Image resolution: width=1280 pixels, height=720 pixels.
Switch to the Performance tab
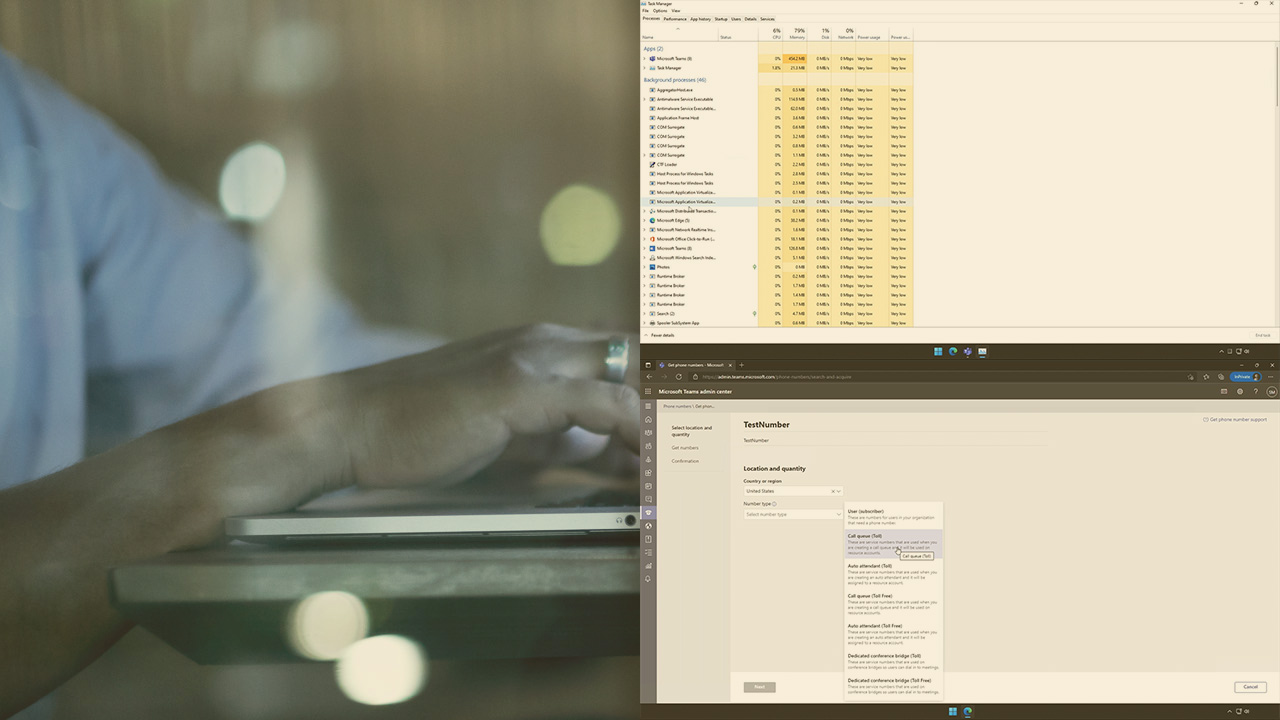(x=674, y=19)
